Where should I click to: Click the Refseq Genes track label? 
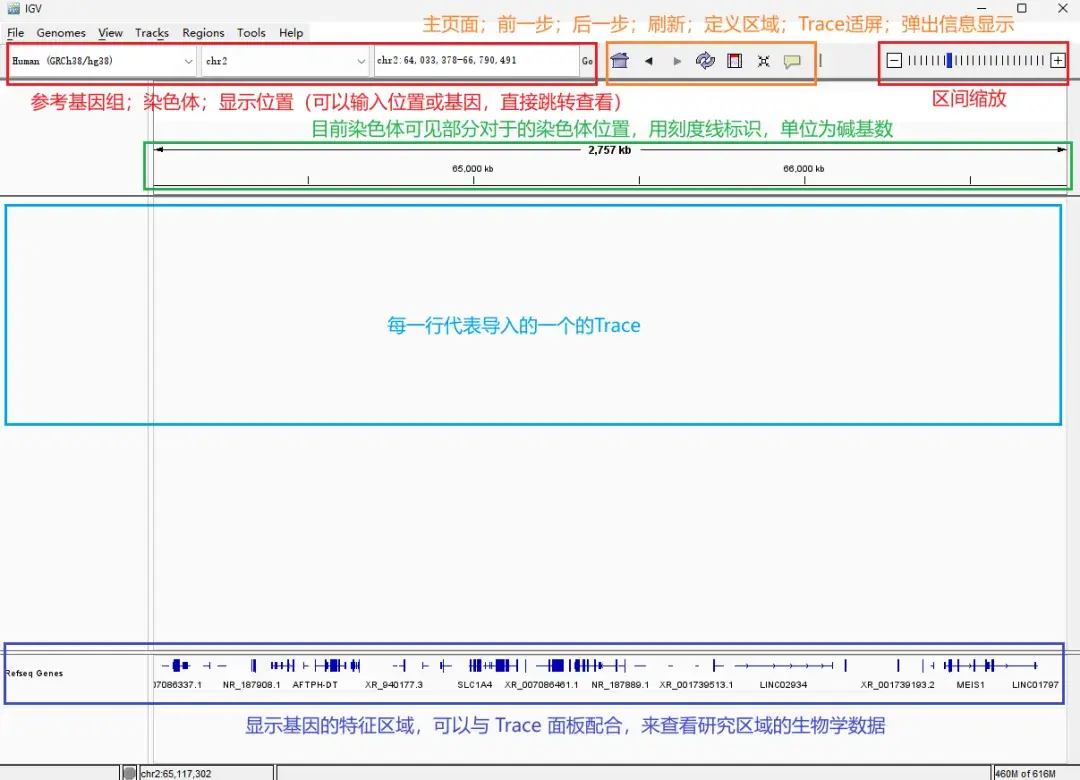pos(33,673)
